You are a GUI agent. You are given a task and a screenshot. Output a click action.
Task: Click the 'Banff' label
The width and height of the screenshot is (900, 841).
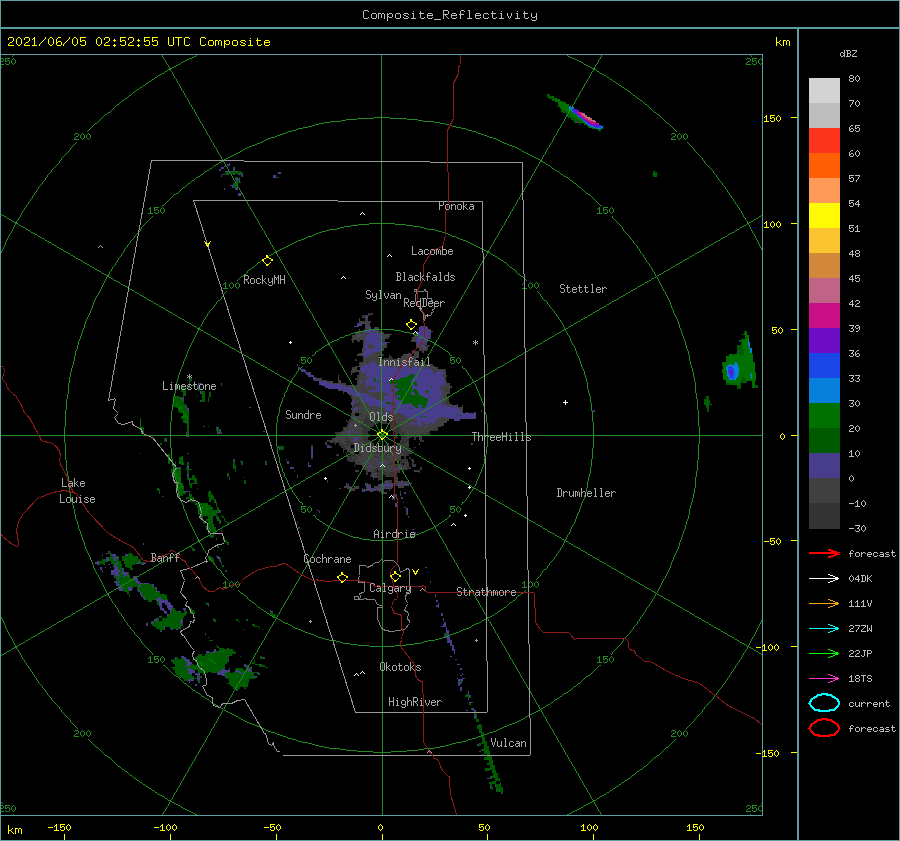coord(165,557)
